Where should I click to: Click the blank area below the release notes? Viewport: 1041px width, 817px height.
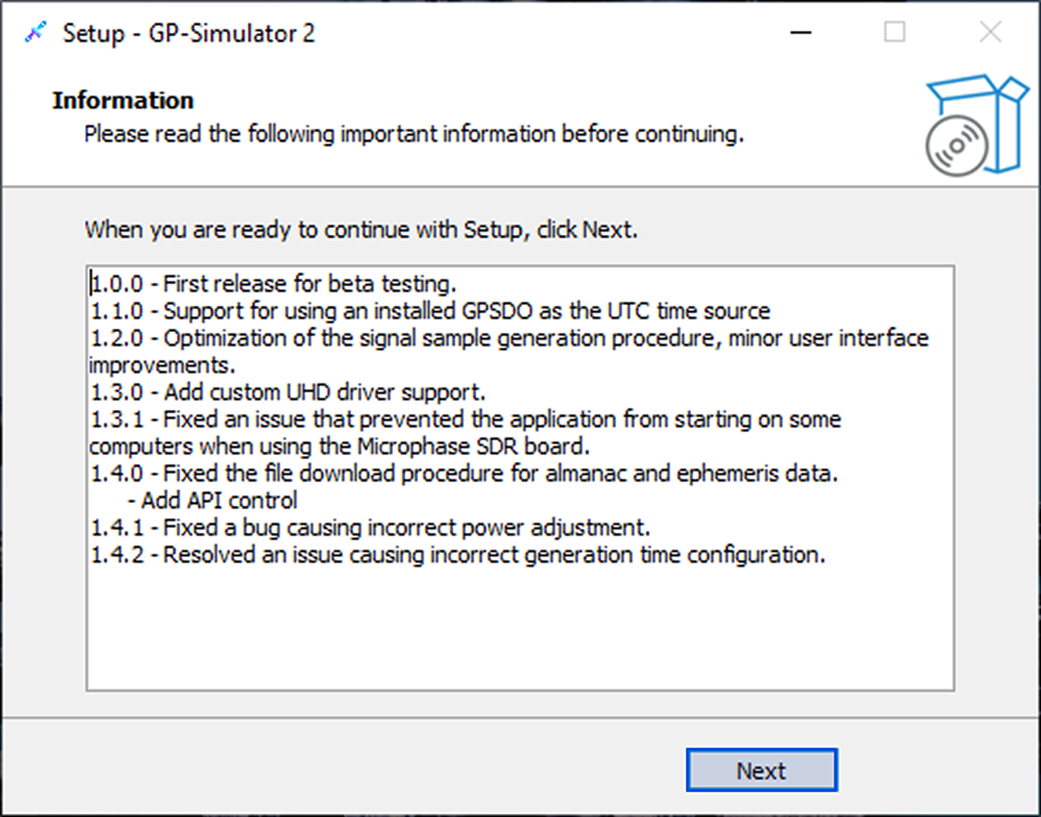[x=520, y=630]
